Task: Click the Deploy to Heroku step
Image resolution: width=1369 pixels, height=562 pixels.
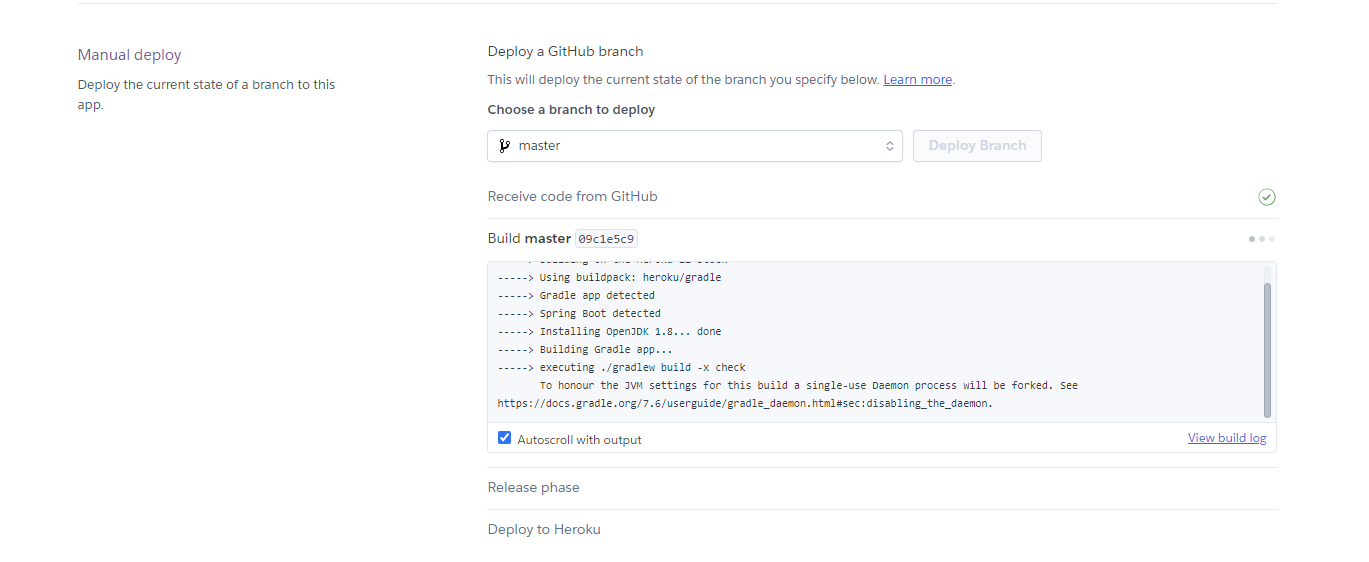Action: (x=544, y=530)
